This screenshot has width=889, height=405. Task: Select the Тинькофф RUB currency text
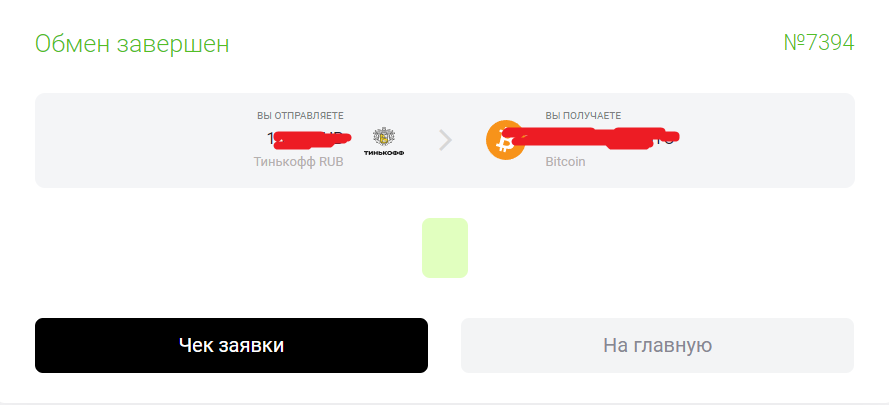coord(298,162)
